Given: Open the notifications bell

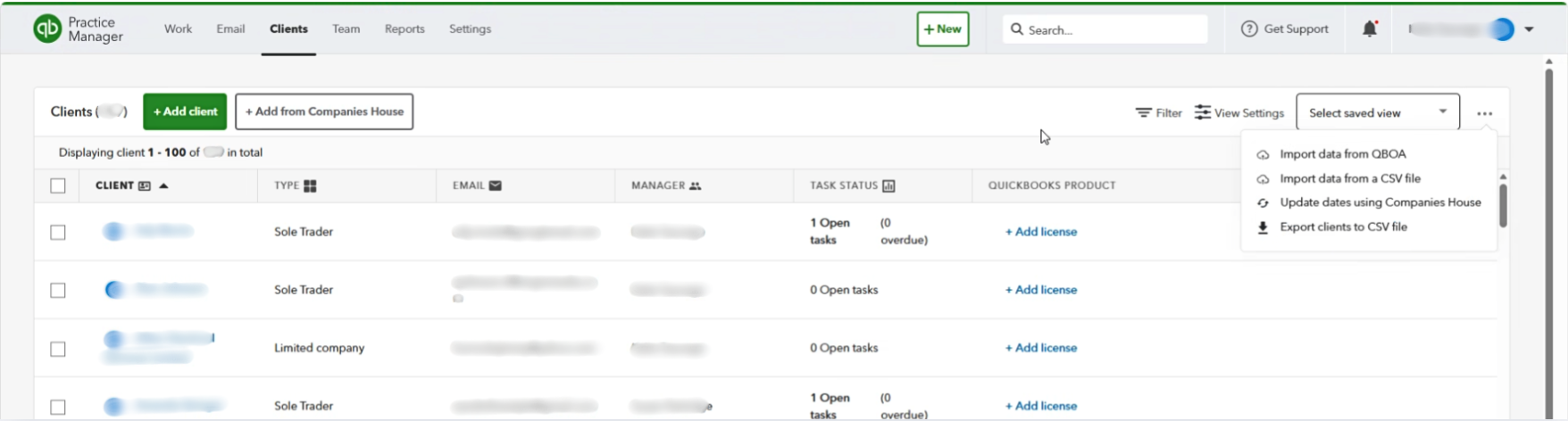Looking at the screenshot, I should click(1370, 29).
